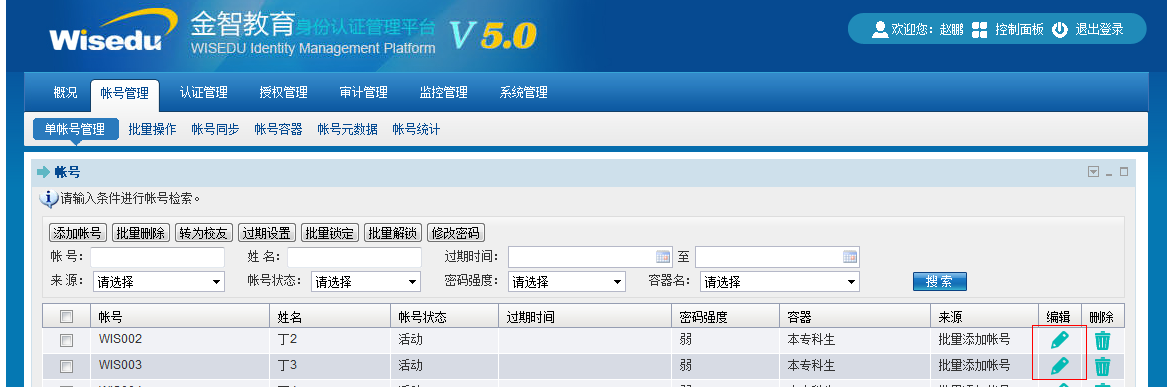Open the 批量操作 submenu
The image size is (1173, 387).
pos(153,129)
